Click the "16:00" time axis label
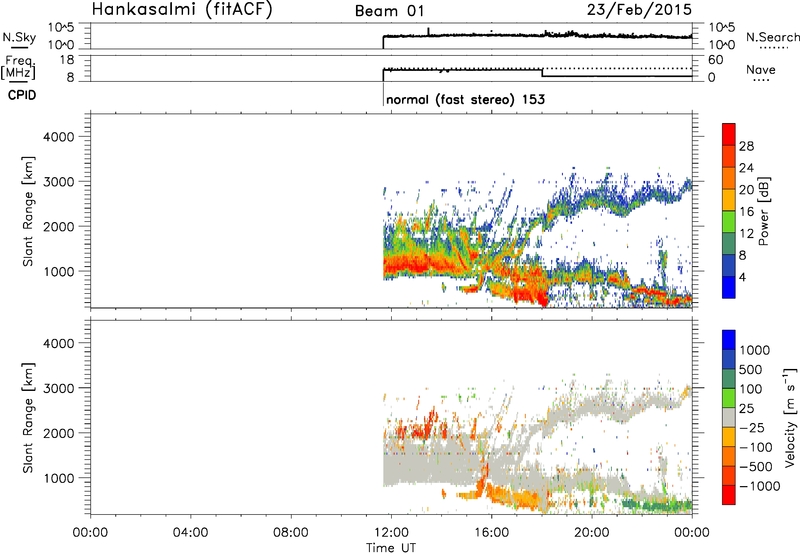The image size is (800, 554). (x=491, y=533)
